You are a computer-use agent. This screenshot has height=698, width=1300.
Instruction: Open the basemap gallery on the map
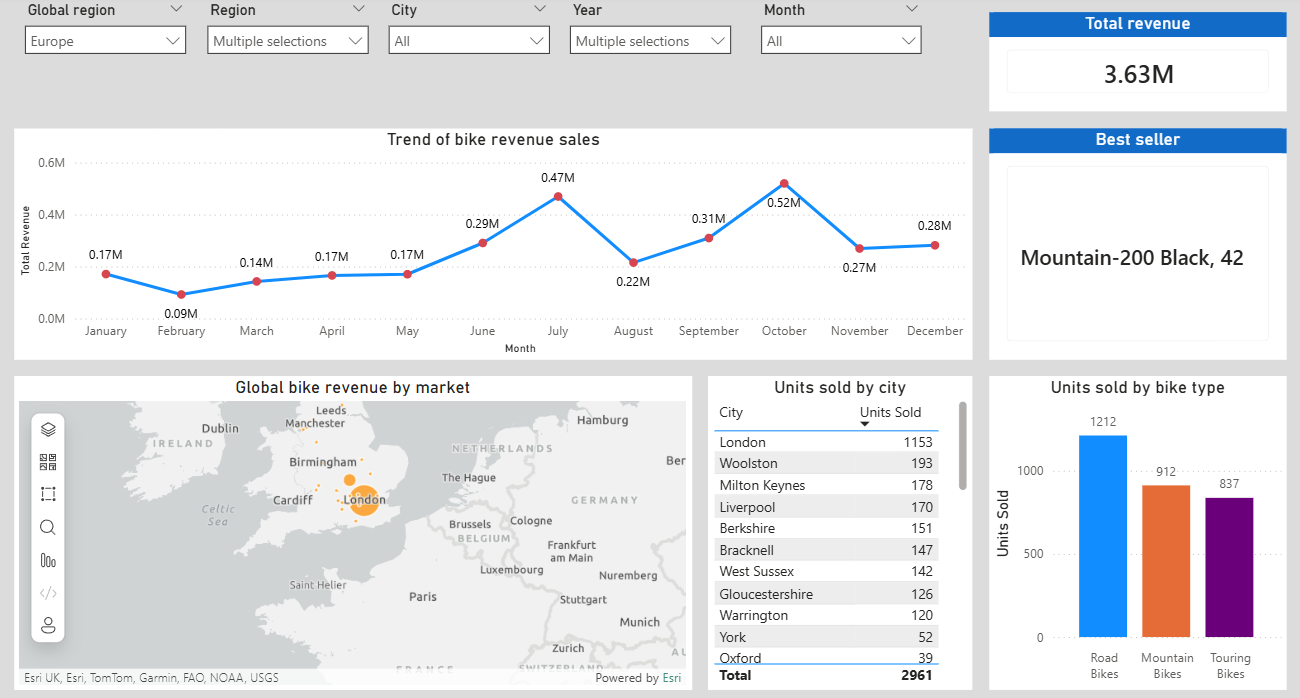tap(47, 460)
